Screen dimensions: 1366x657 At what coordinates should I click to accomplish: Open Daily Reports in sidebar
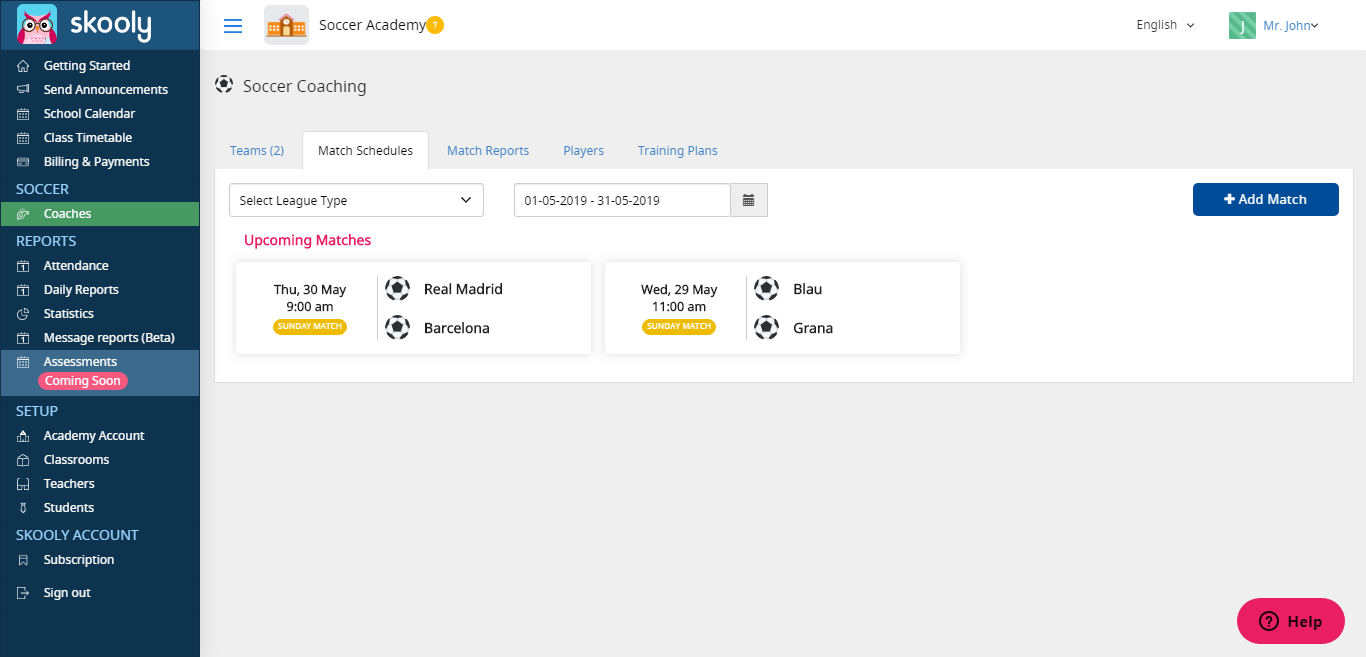81,290
